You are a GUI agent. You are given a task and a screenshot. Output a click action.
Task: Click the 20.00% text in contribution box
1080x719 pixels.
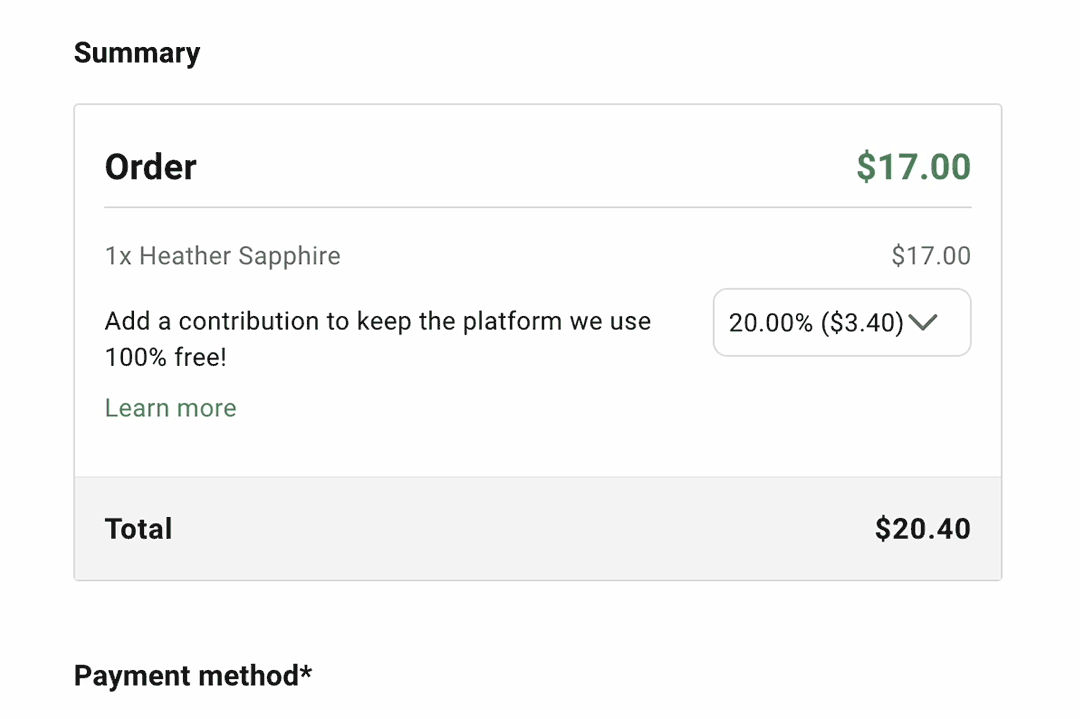[x=770, y=322]
